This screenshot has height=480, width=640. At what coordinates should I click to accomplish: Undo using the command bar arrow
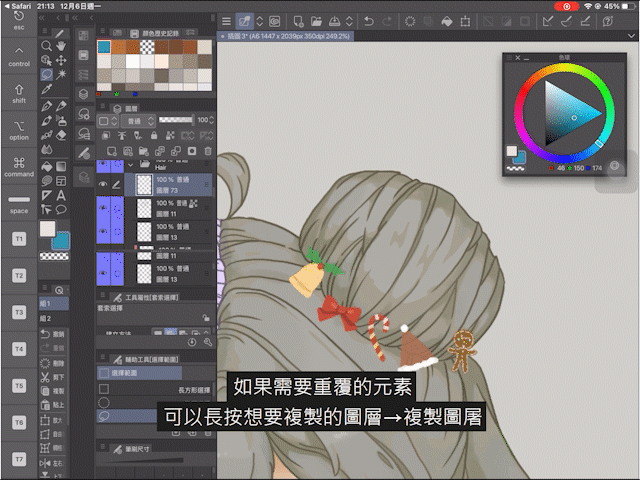point(369,21)
